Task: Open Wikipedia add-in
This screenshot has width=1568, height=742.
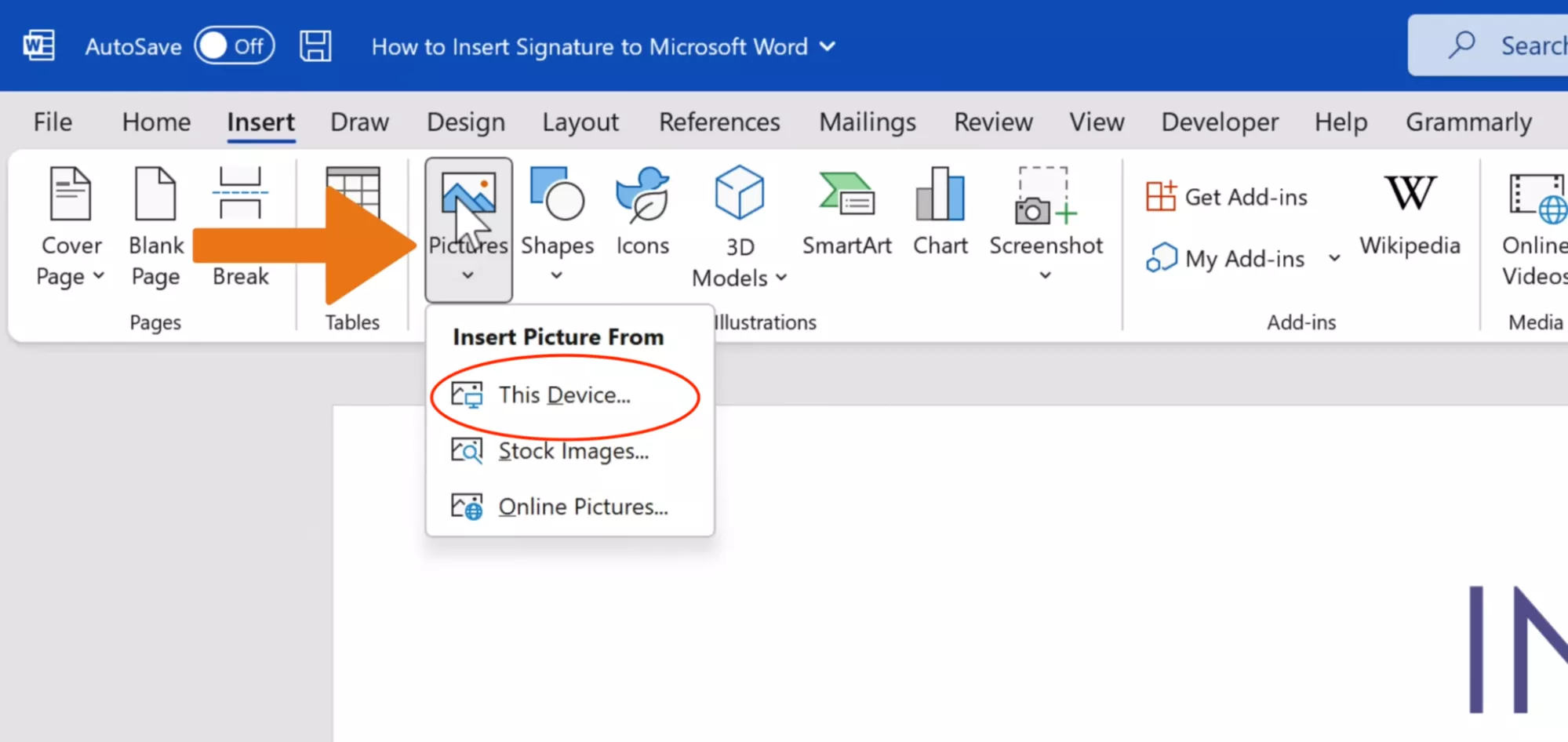Action: 1410,212
